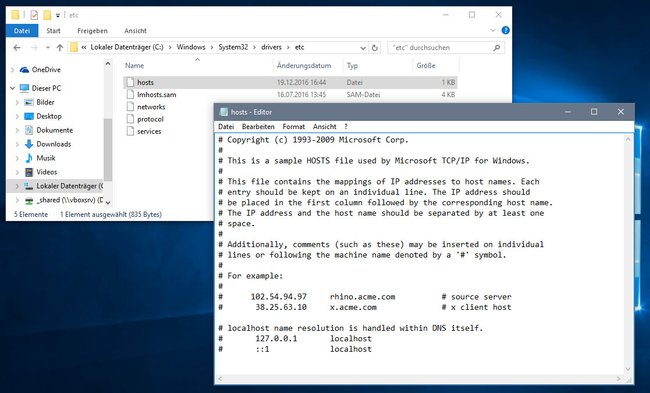
Task: Open the ? help menu in Editor
Action: point(346,127)
